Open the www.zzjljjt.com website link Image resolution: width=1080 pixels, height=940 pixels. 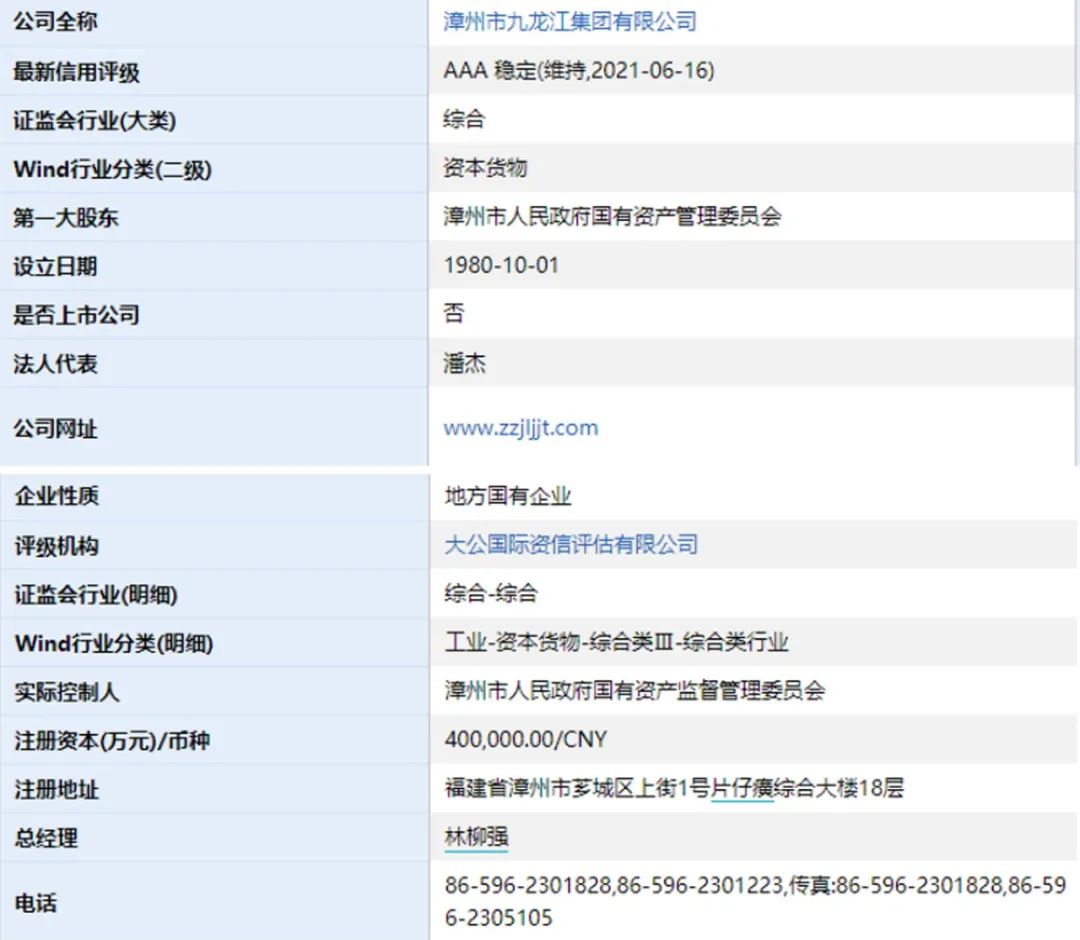[521, 428]
